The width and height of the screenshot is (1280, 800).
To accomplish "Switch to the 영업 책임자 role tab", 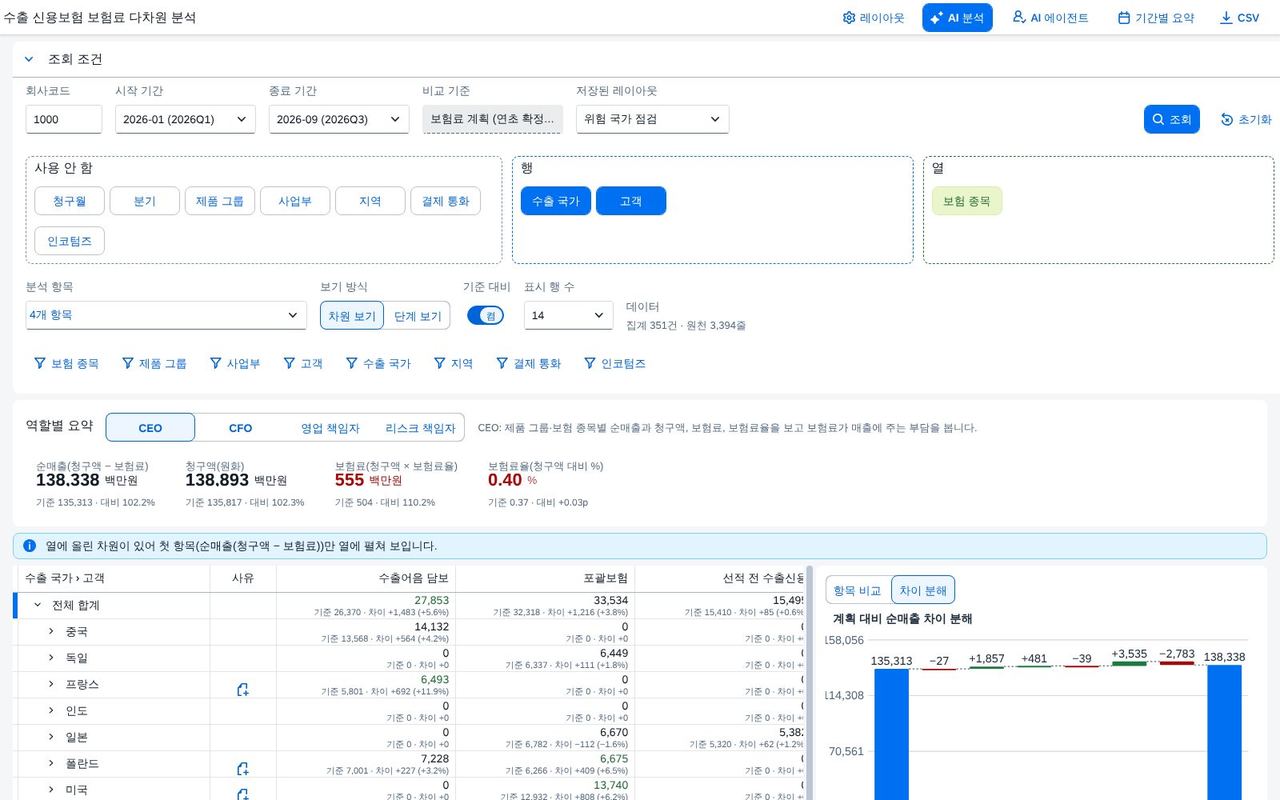I will click(x=330, y=428).
